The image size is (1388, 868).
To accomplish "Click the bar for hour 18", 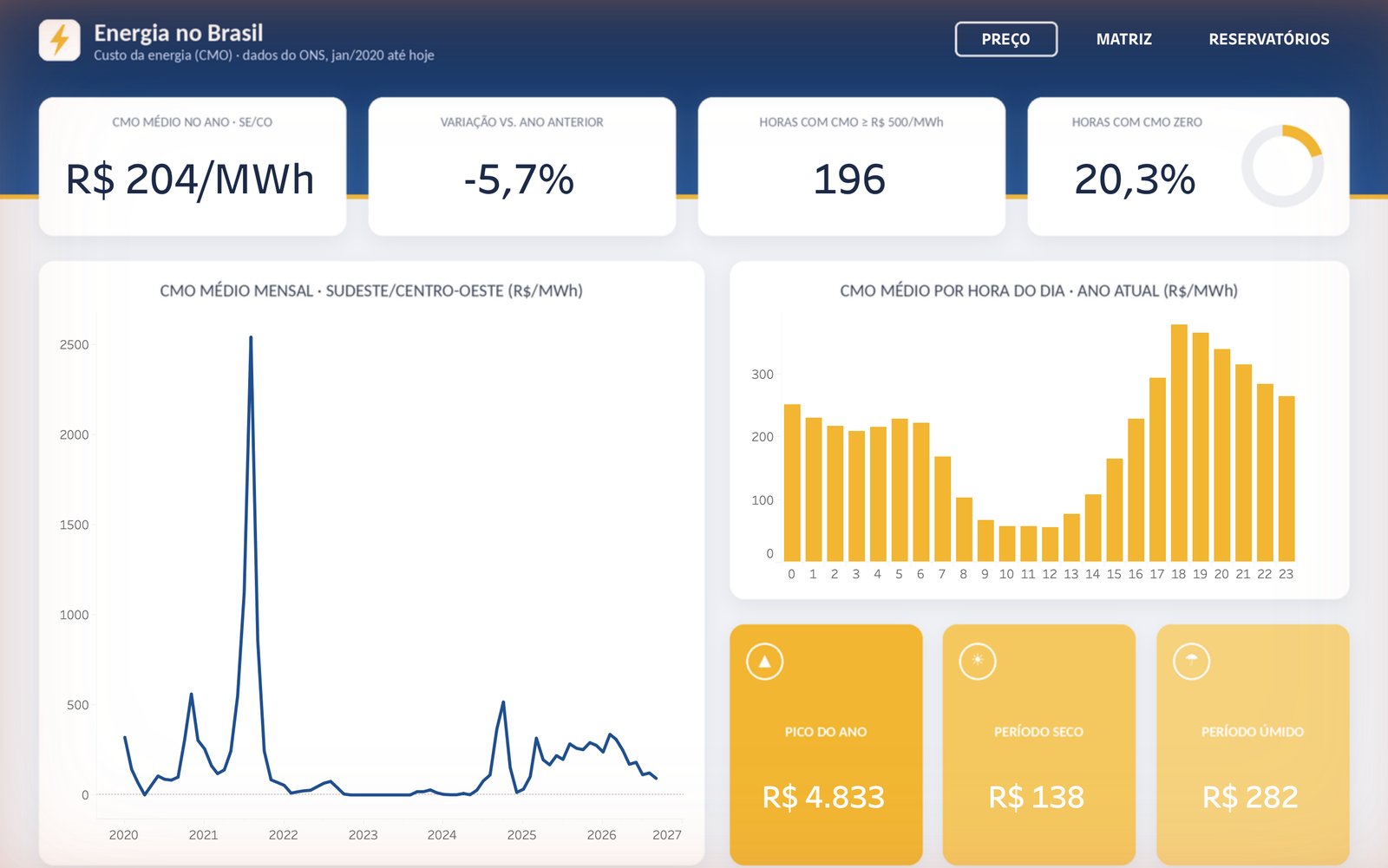I will point(1179,443).
